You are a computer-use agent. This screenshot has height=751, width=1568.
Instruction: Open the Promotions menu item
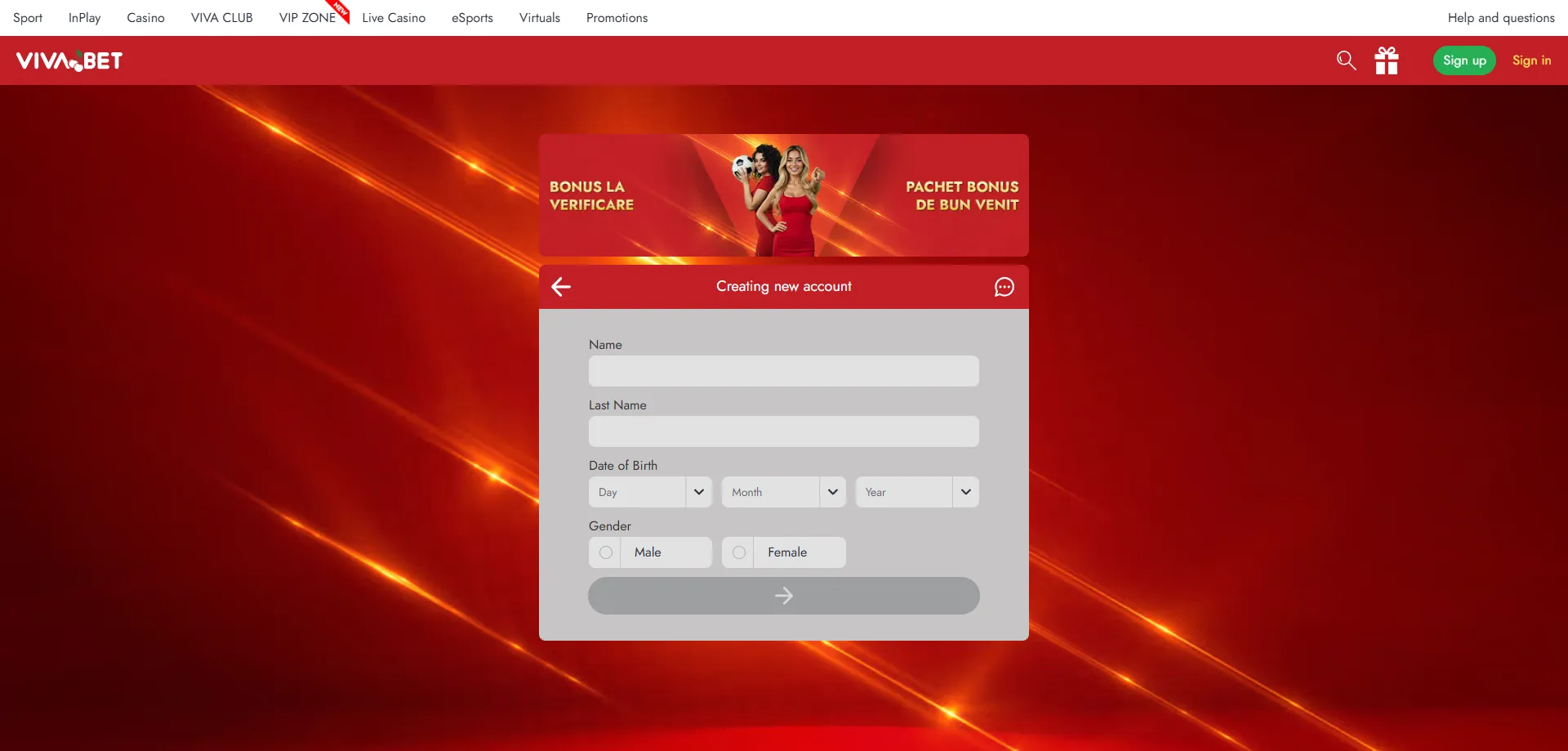(617, 18)
